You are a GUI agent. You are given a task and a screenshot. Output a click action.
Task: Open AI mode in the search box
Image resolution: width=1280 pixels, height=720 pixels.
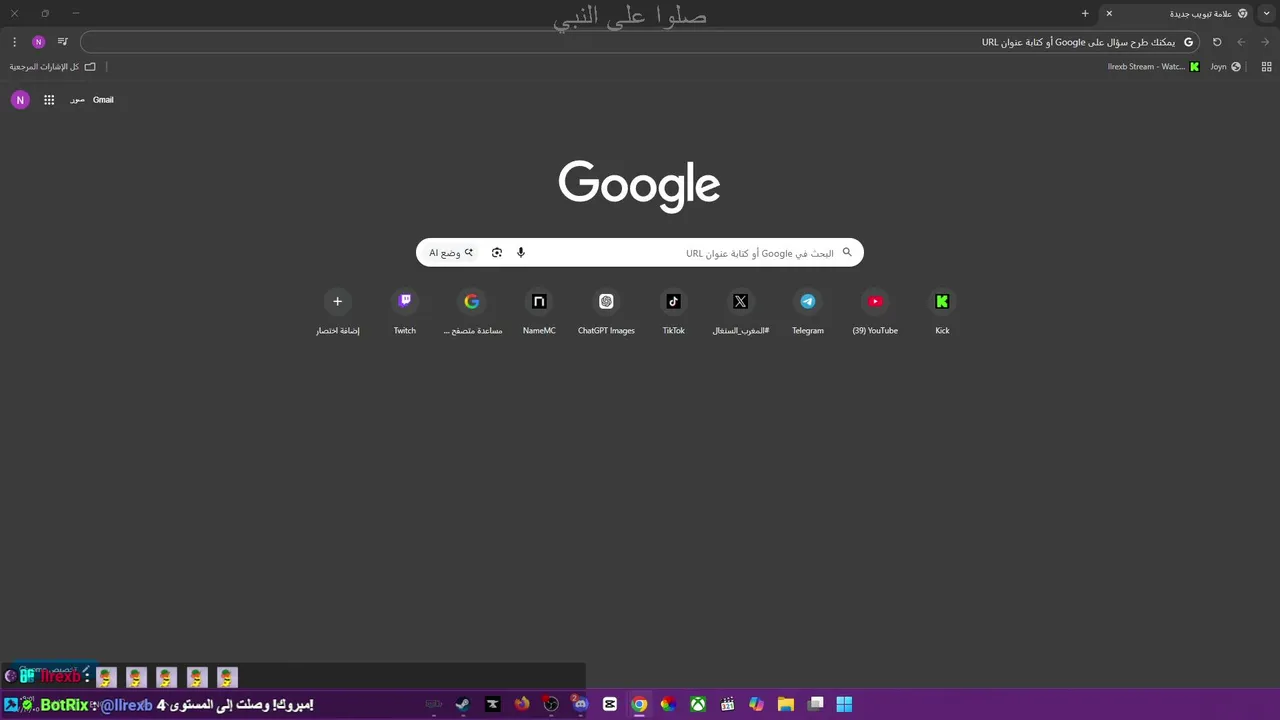(x=451, y=253)
